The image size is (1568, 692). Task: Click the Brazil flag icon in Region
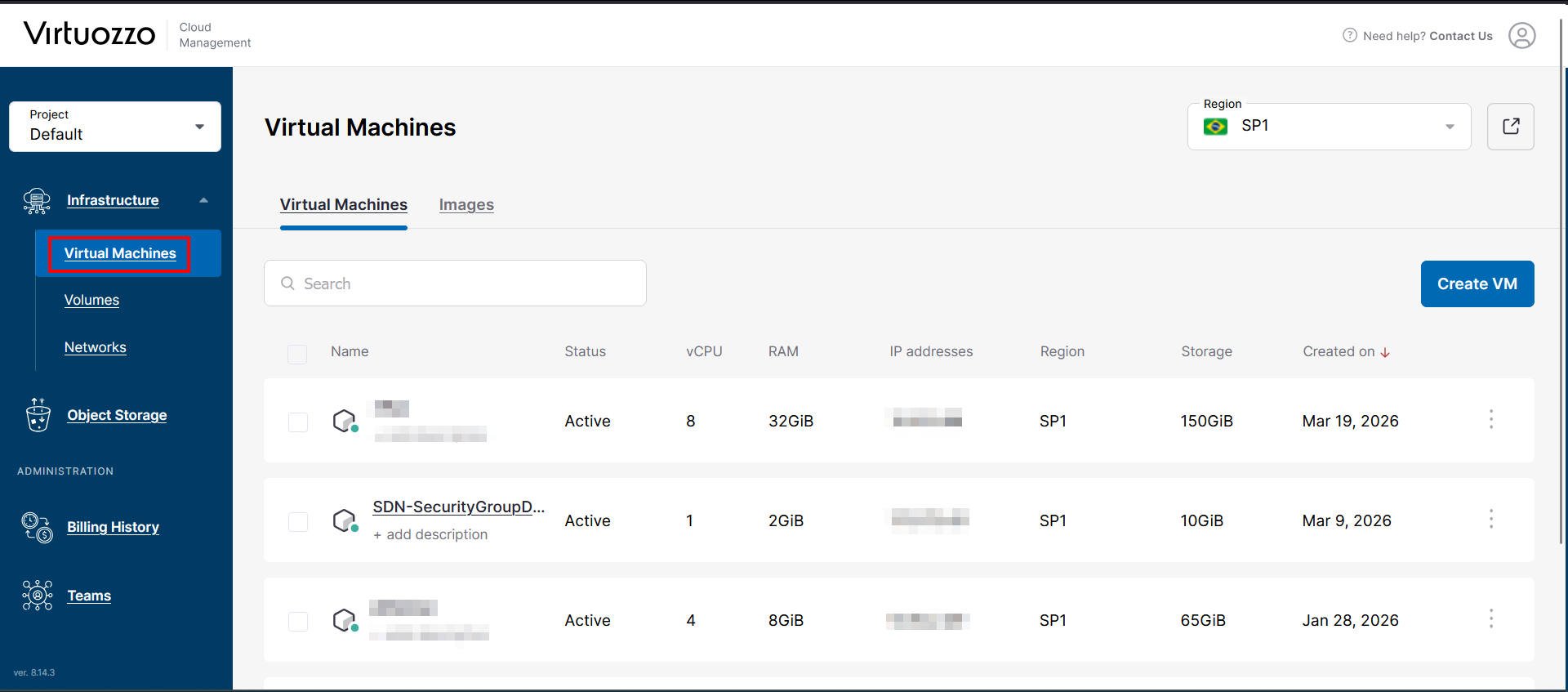tap(1215, 127)
